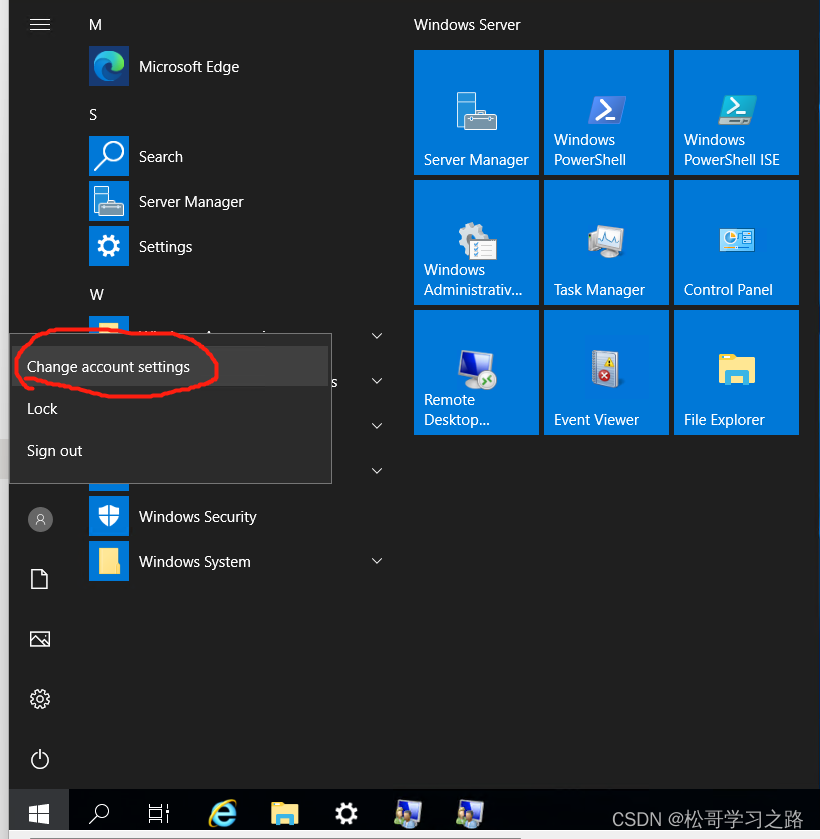Click the Windows System folder
This screenshot has width=820, height=839.
tap(236, 561)
